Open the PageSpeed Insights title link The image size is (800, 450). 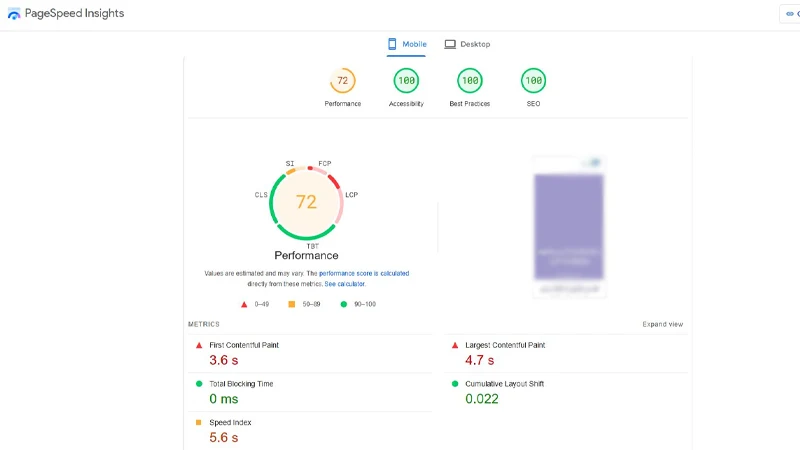(74, 13)
